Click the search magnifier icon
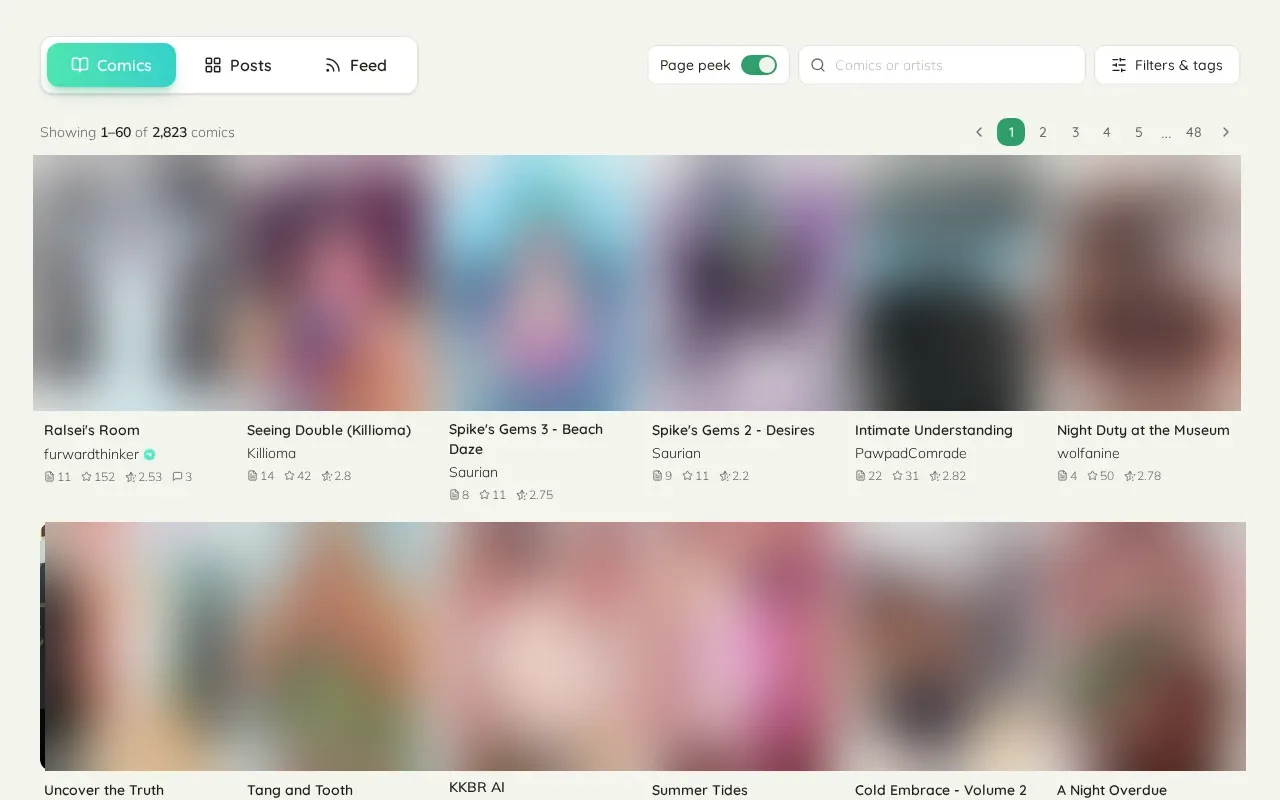Screen dimensions: 1280x800 818,65
